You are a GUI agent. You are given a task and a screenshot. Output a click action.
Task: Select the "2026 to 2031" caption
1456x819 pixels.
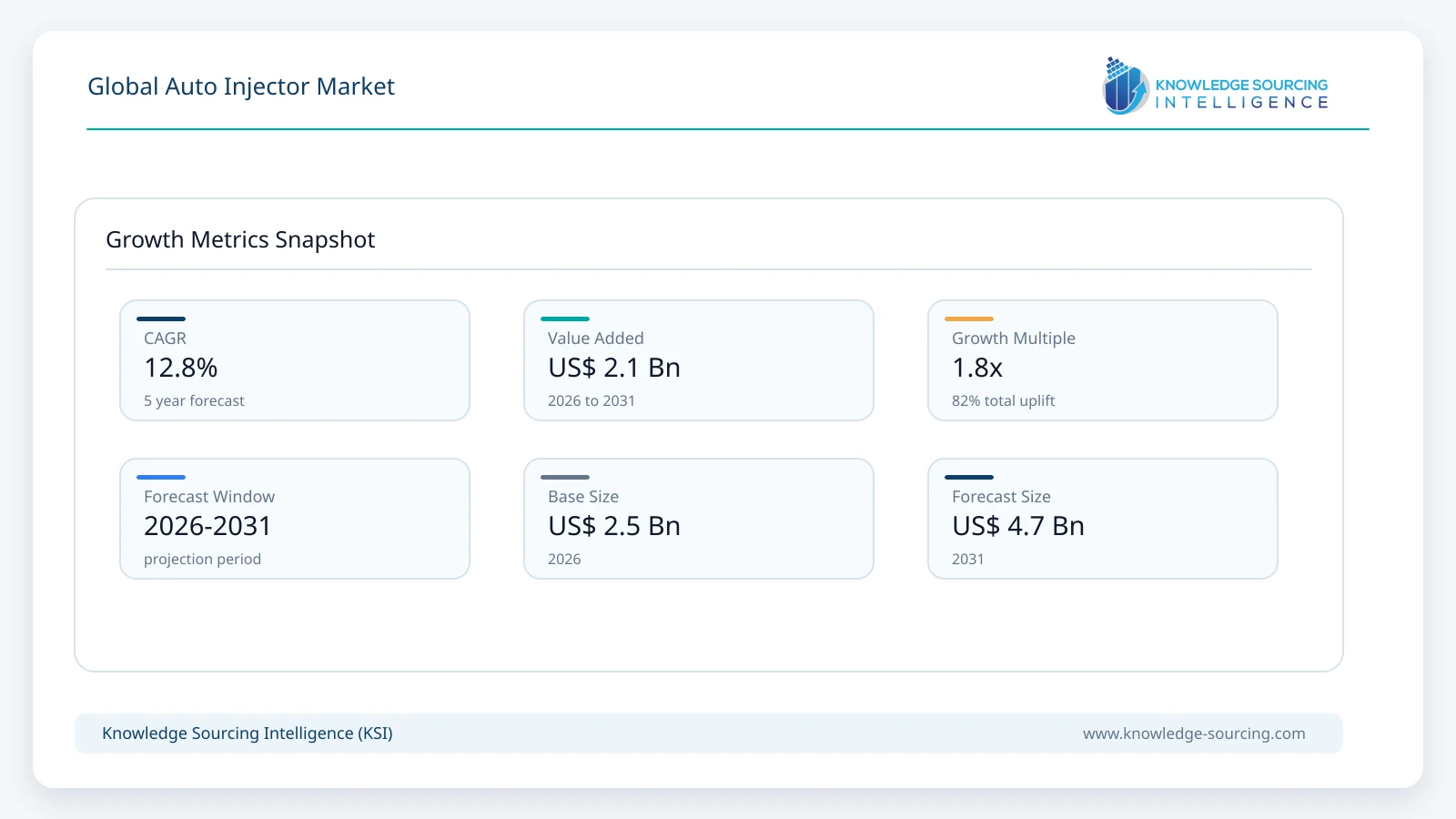[x=591, y=400]
